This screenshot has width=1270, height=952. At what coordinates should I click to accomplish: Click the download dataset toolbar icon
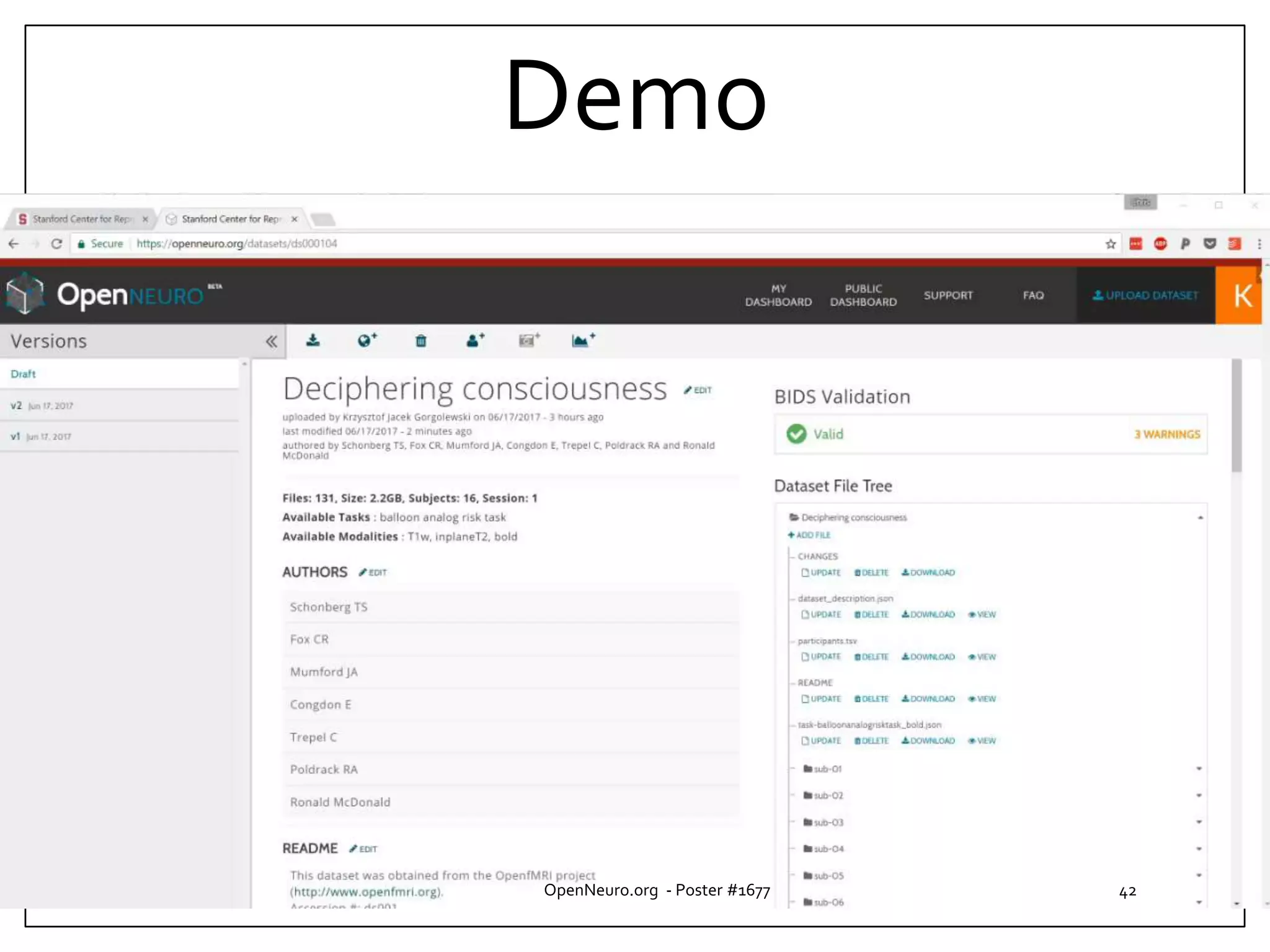tap(313, 340)
